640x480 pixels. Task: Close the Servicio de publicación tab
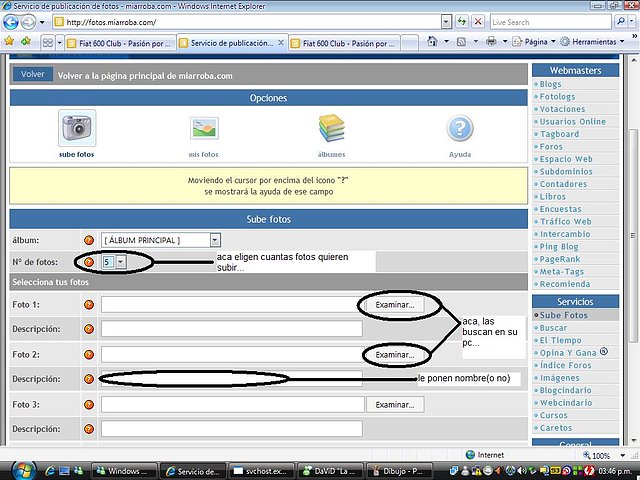click(x=281, y=42)
